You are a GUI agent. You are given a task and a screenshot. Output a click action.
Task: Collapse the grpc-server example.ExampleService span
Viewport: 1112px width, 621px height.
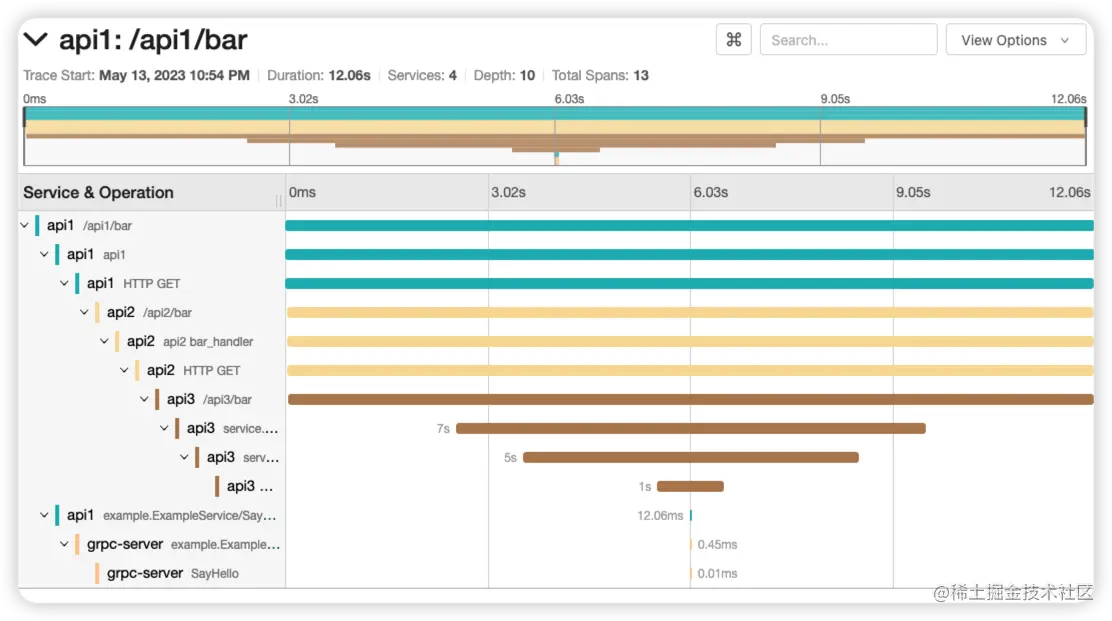(x=64, y=544)
